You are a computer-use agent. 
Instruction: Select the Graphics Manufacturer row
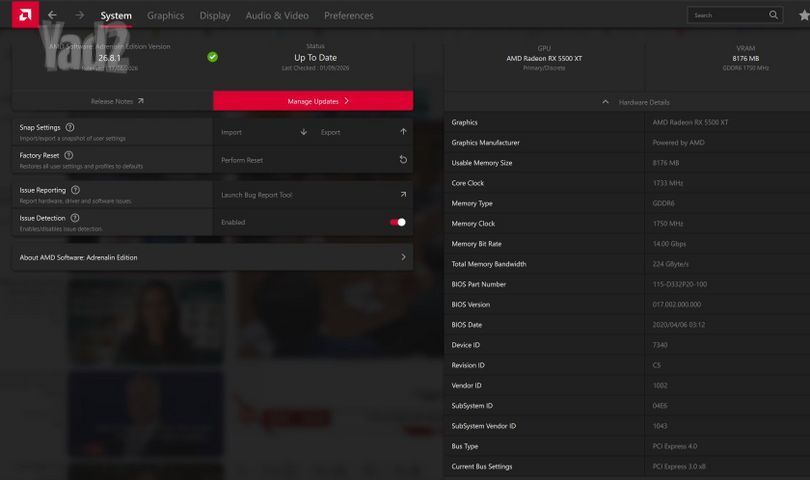pyautogui.click(x=627, y=143)
